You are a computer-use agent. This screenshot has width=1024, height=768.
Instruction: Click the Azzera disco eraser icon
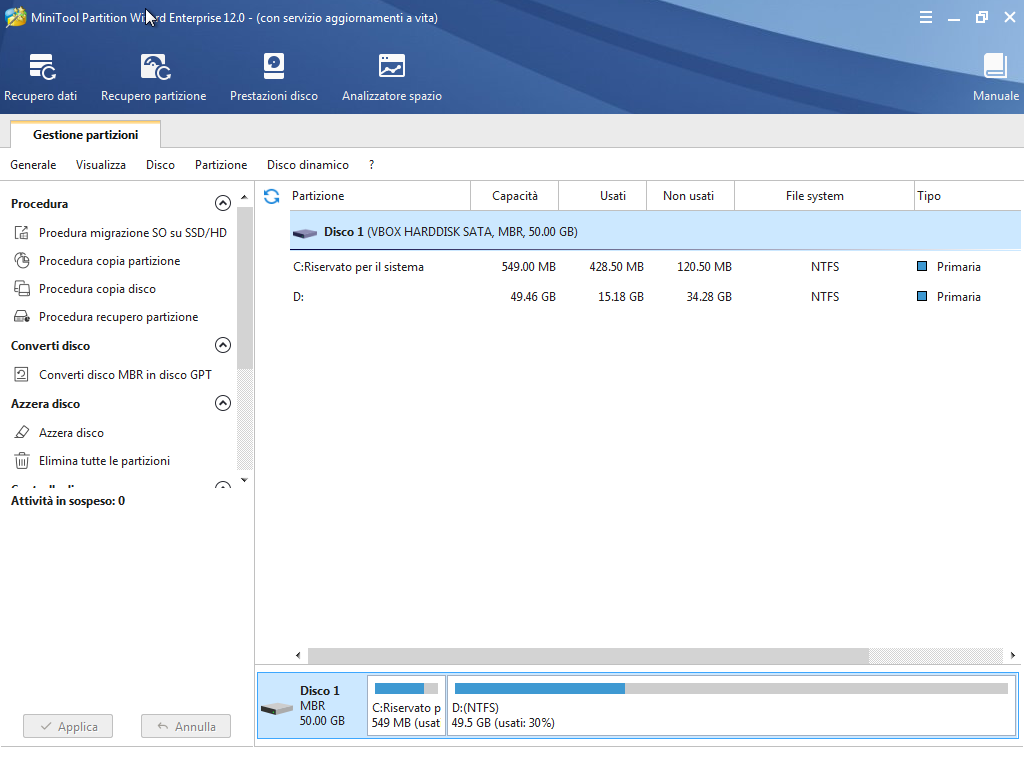tap(22, 432)
